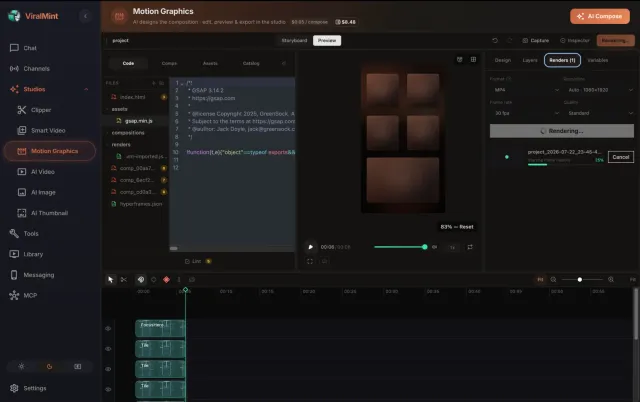The width and height of the screenshot is (640, 402).
Task: Click the grid overlay icon above preview
Action: pos(473,60)
